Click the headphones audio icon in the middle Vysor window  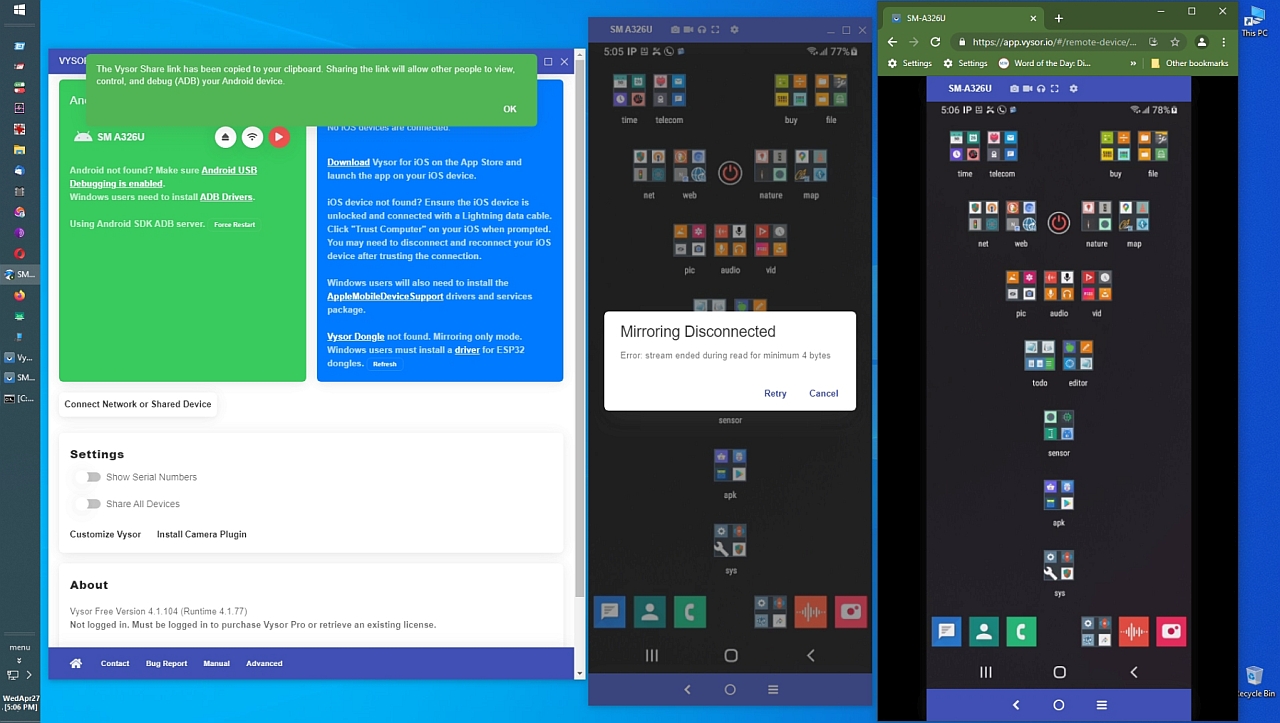click(x=701, y=30)
